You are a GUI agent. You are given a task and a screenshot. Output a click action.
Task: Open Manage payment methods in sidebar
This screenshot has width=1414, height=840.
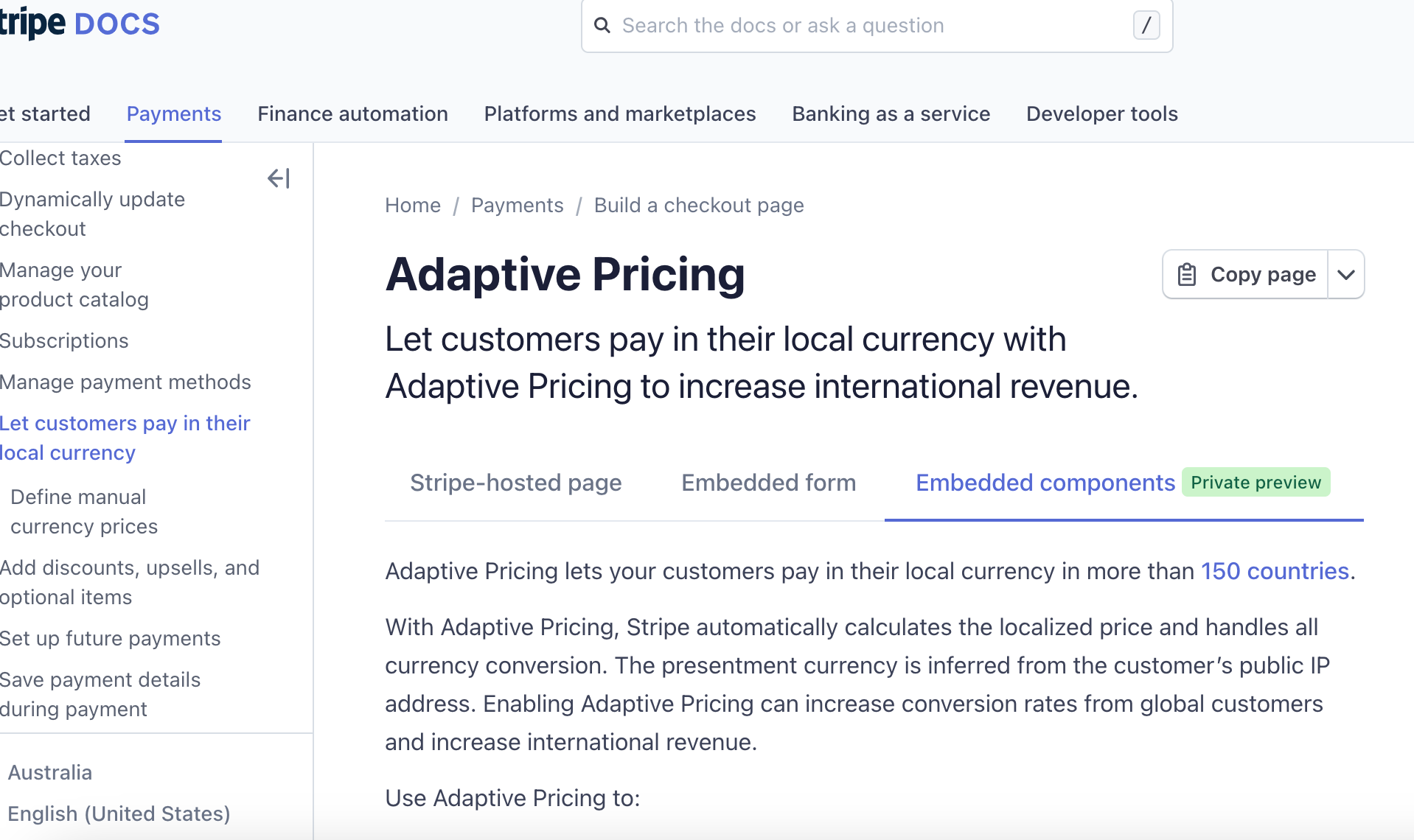[125, 382]
